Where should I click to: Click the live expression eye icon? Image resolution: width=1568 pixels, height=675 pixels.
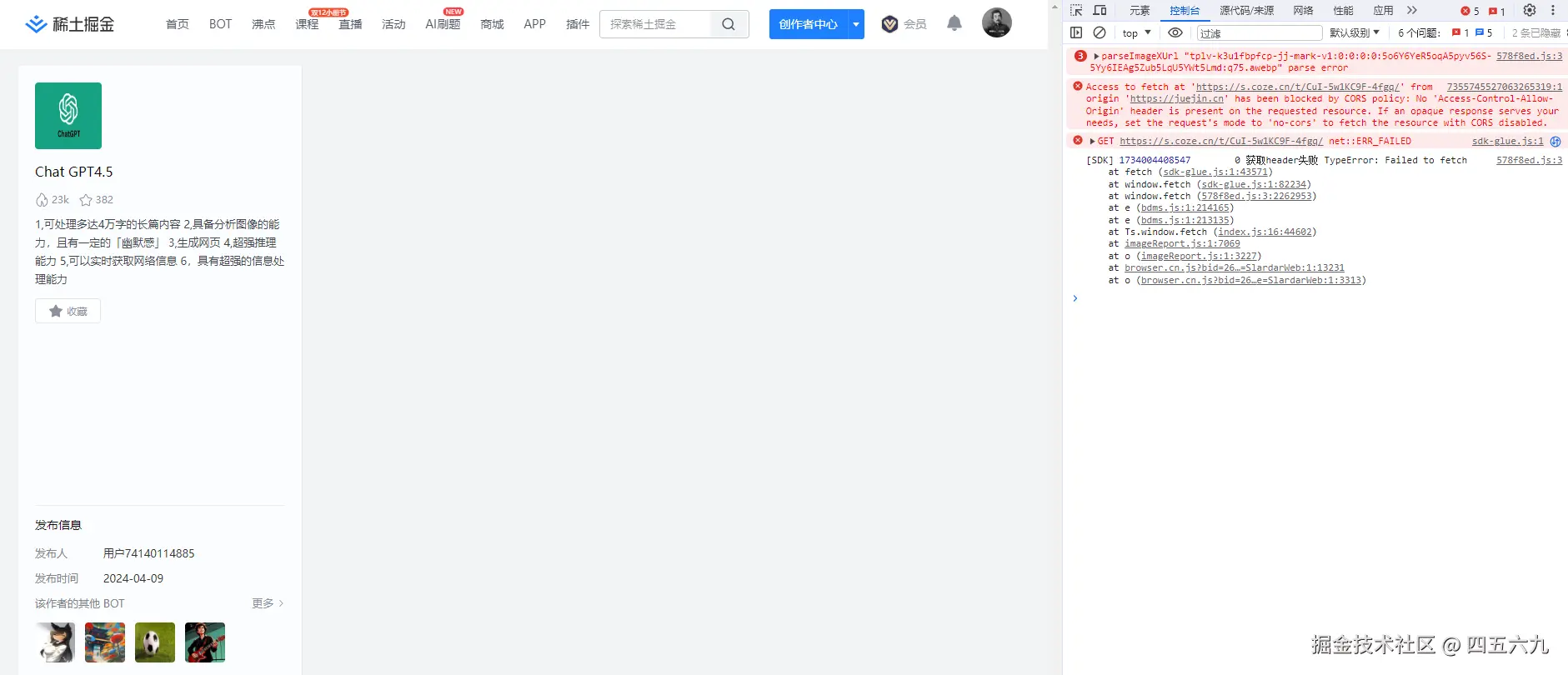(1175, 33)
